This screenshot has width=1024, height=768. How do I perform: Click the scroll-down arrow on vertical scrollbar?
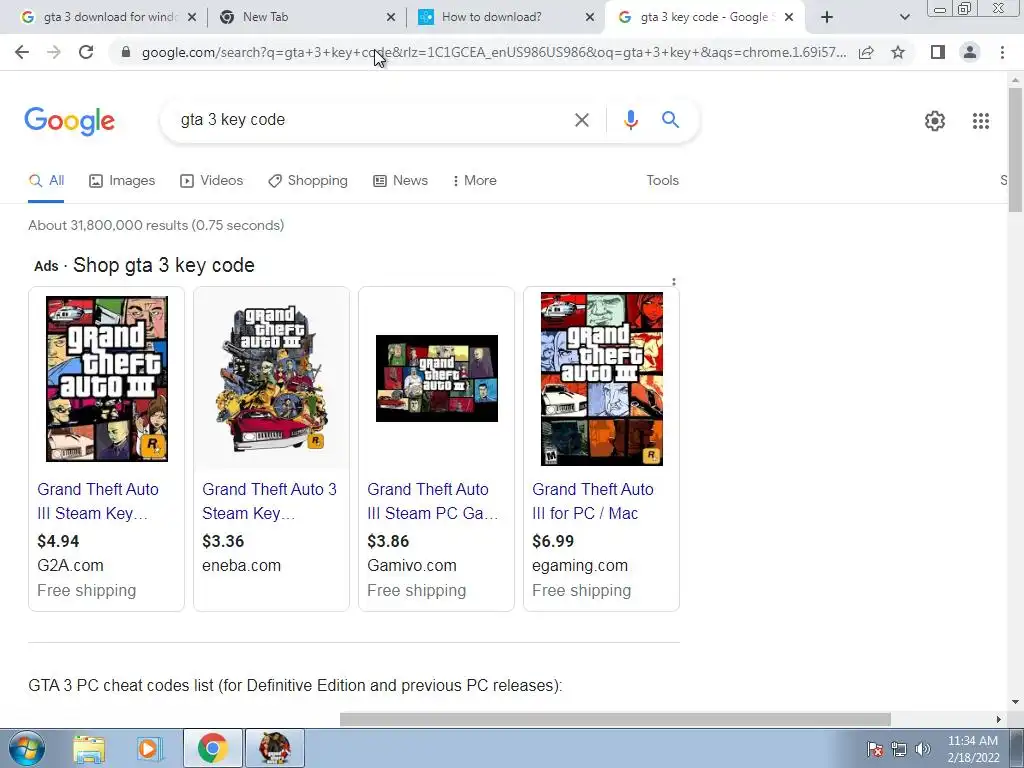1015,703
